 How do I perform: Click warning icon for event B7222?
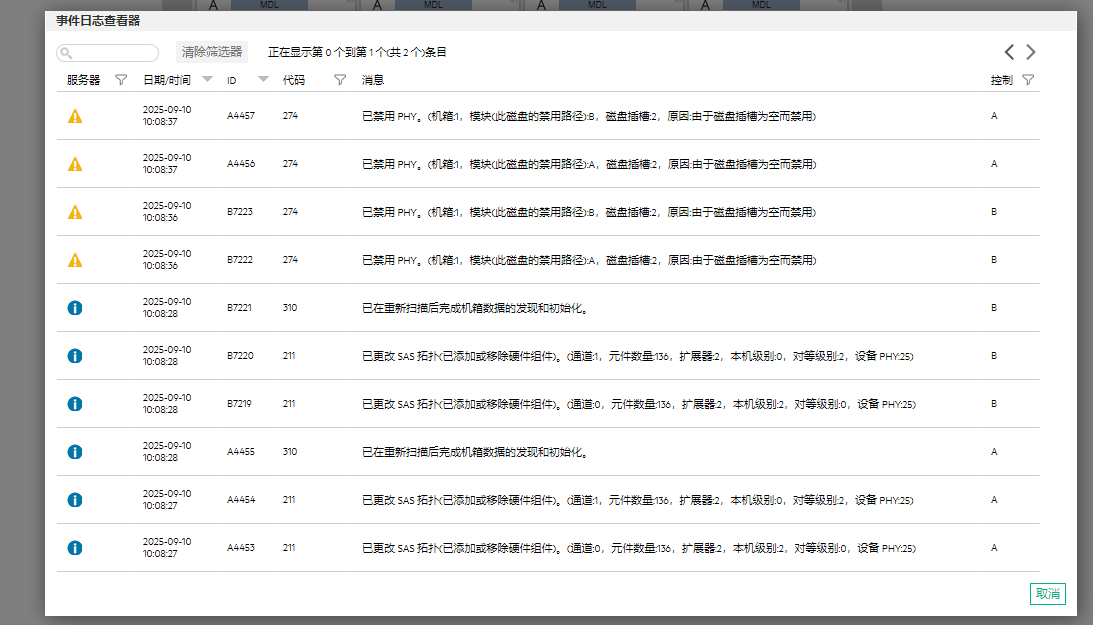pyautogui.click(x=75, y=261)
